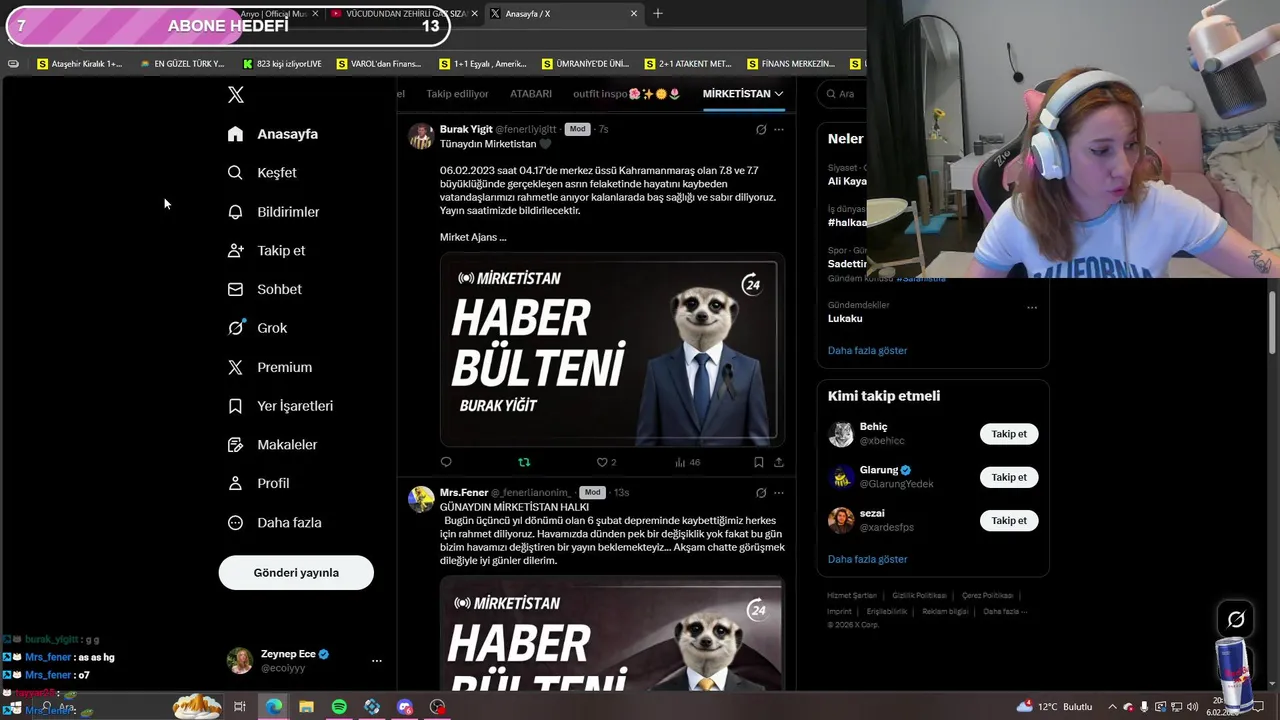1280x720 pixels.
Task: Open the ÜMRANİYE'DE ÜNİ bookmark
Action: tap(585, 64)
